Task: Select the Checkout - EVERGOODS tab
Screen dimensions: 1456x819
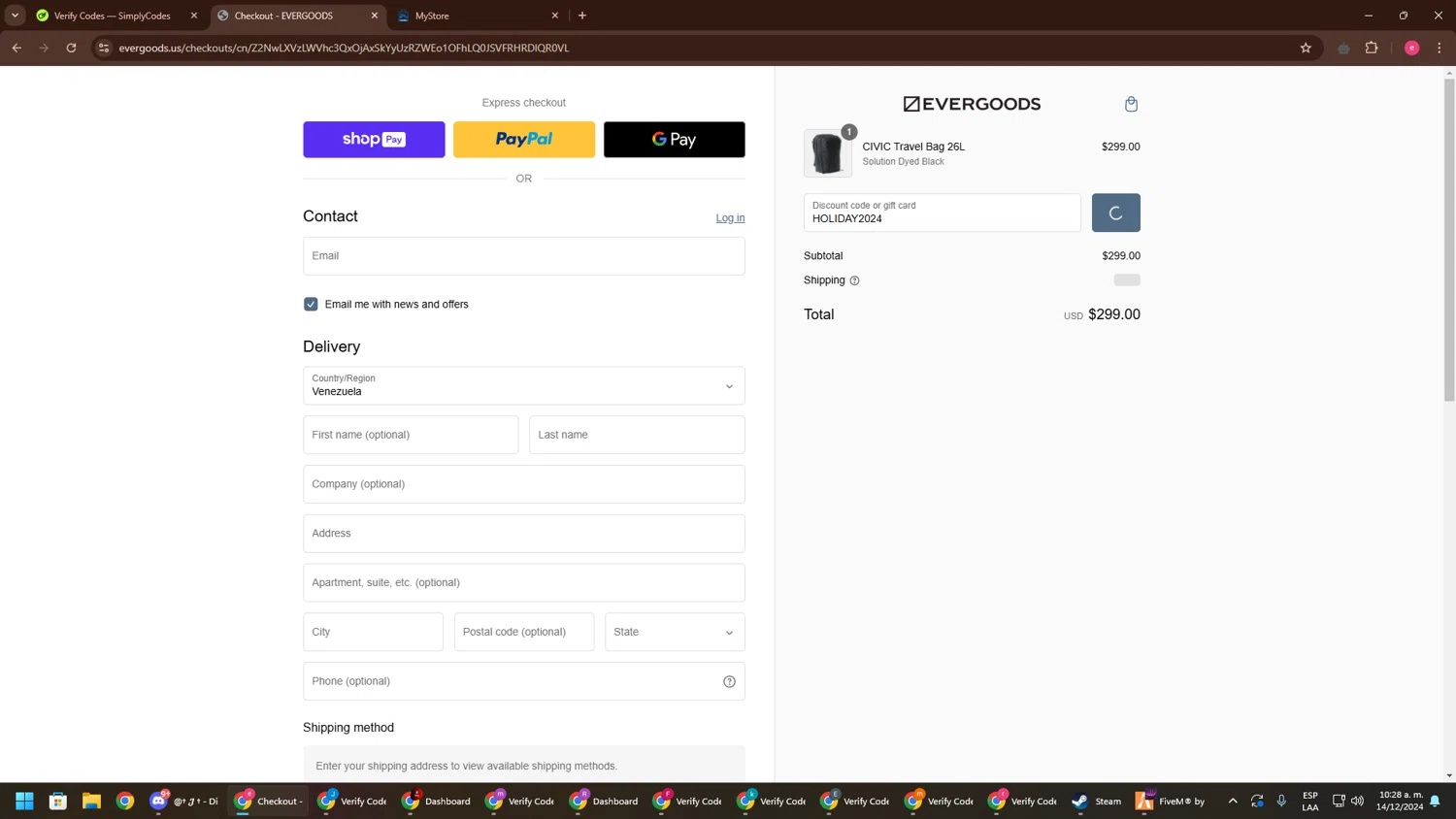Action: 297,16
